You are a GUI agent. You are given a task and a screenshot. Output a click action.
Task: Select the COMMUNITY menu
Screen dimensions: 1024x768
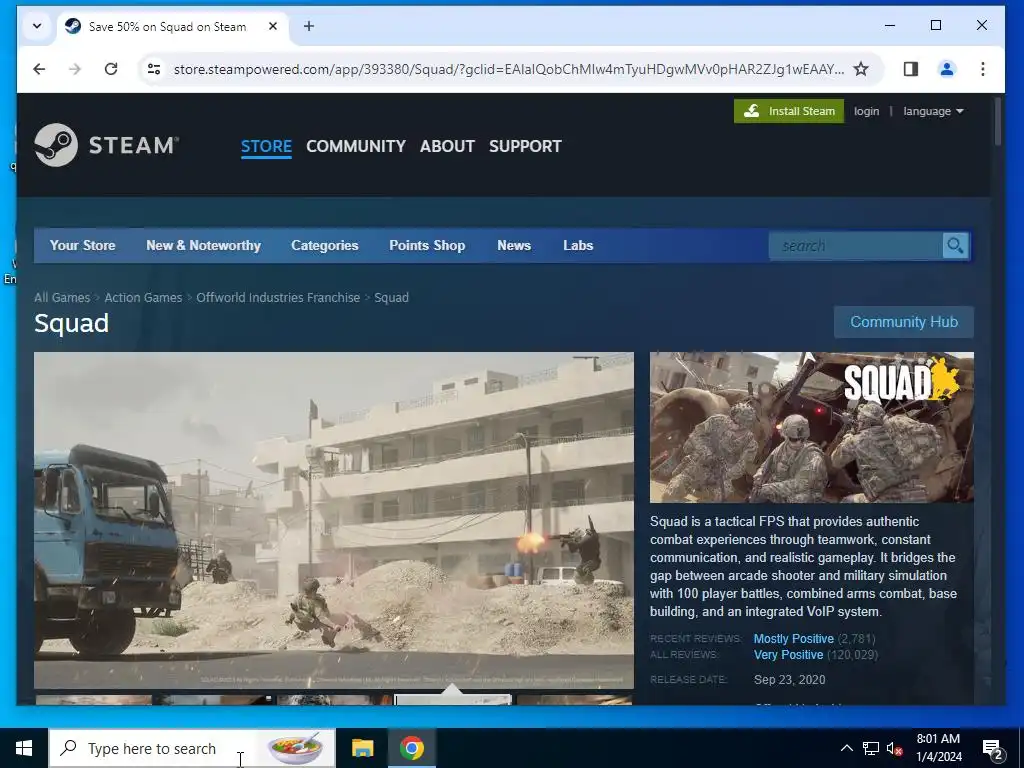point(356,146)
